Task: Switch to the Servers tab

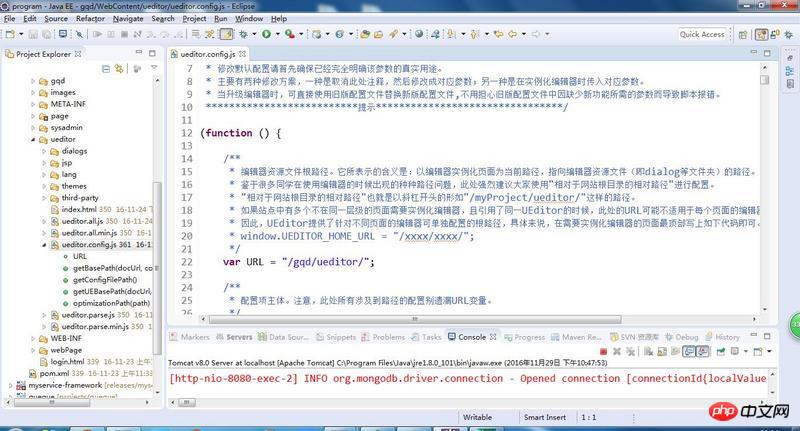Action: click(x=234, y=337)
